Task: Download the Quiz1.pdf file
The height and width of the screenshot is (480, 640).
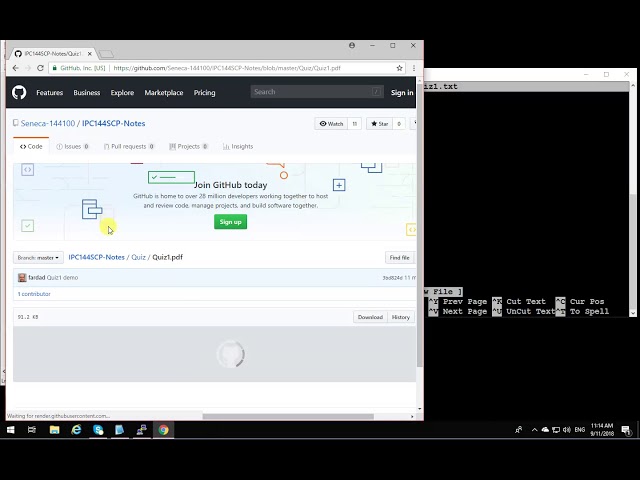Action: pos(370,317)
